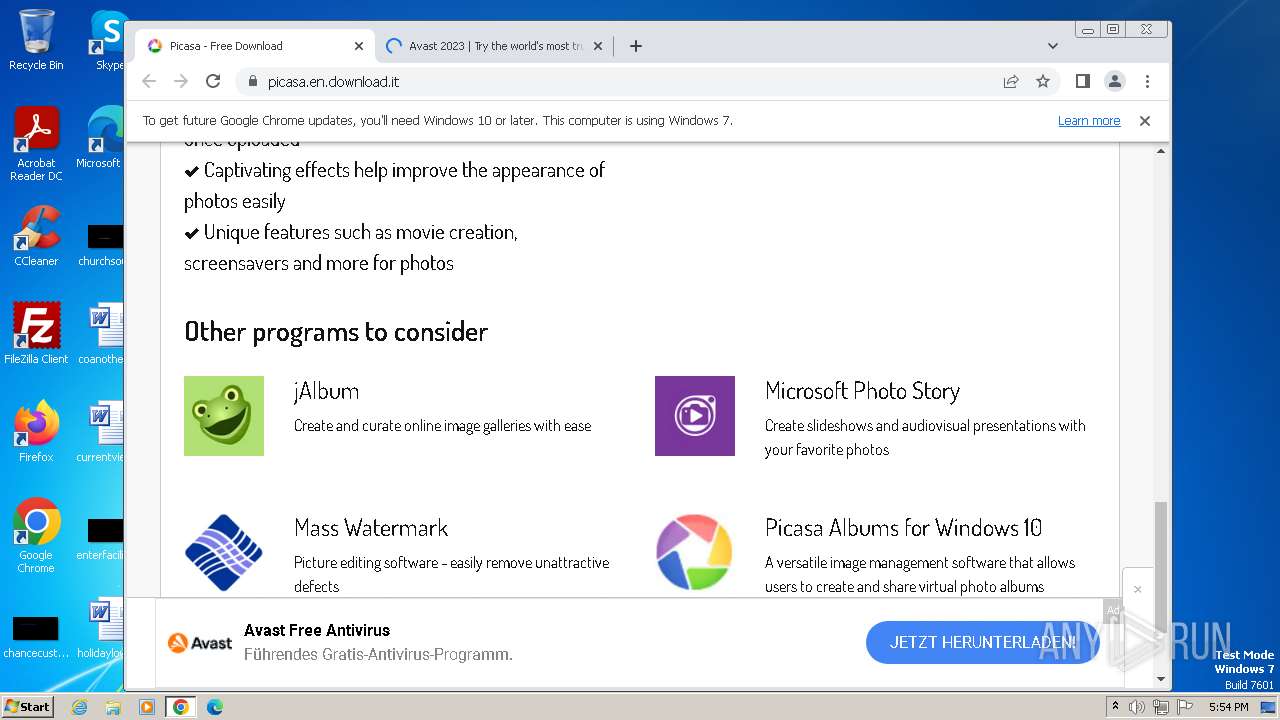Bookmark this page with the star icon
Image resolution: width=1280 pixels, height=720 pixels.
[1043, 81]
